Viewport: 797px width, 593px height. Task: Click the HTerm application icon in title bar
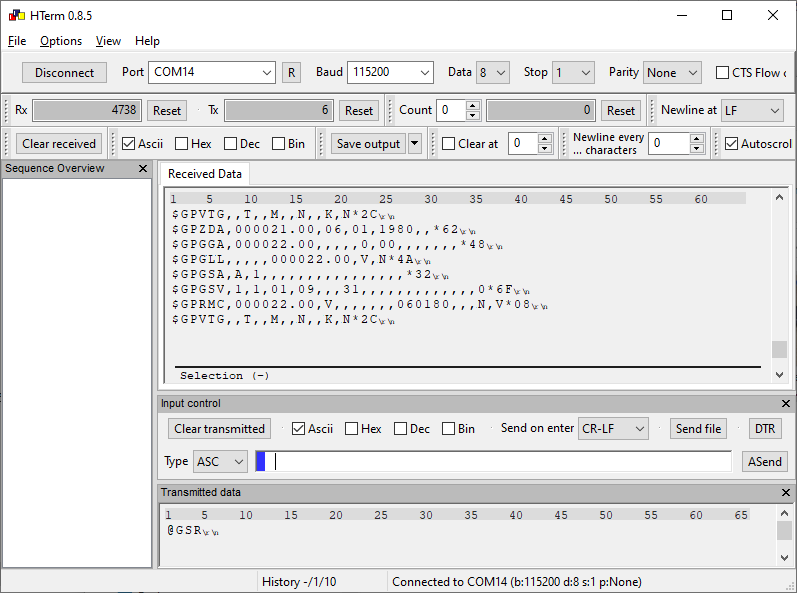(17, 15)
